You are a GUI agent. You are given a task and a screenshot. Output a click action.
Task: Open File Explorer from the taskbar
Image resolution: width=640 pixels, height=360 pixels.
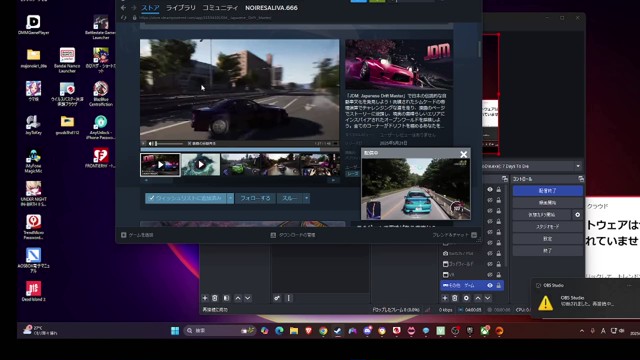click(x=294, y=331)
